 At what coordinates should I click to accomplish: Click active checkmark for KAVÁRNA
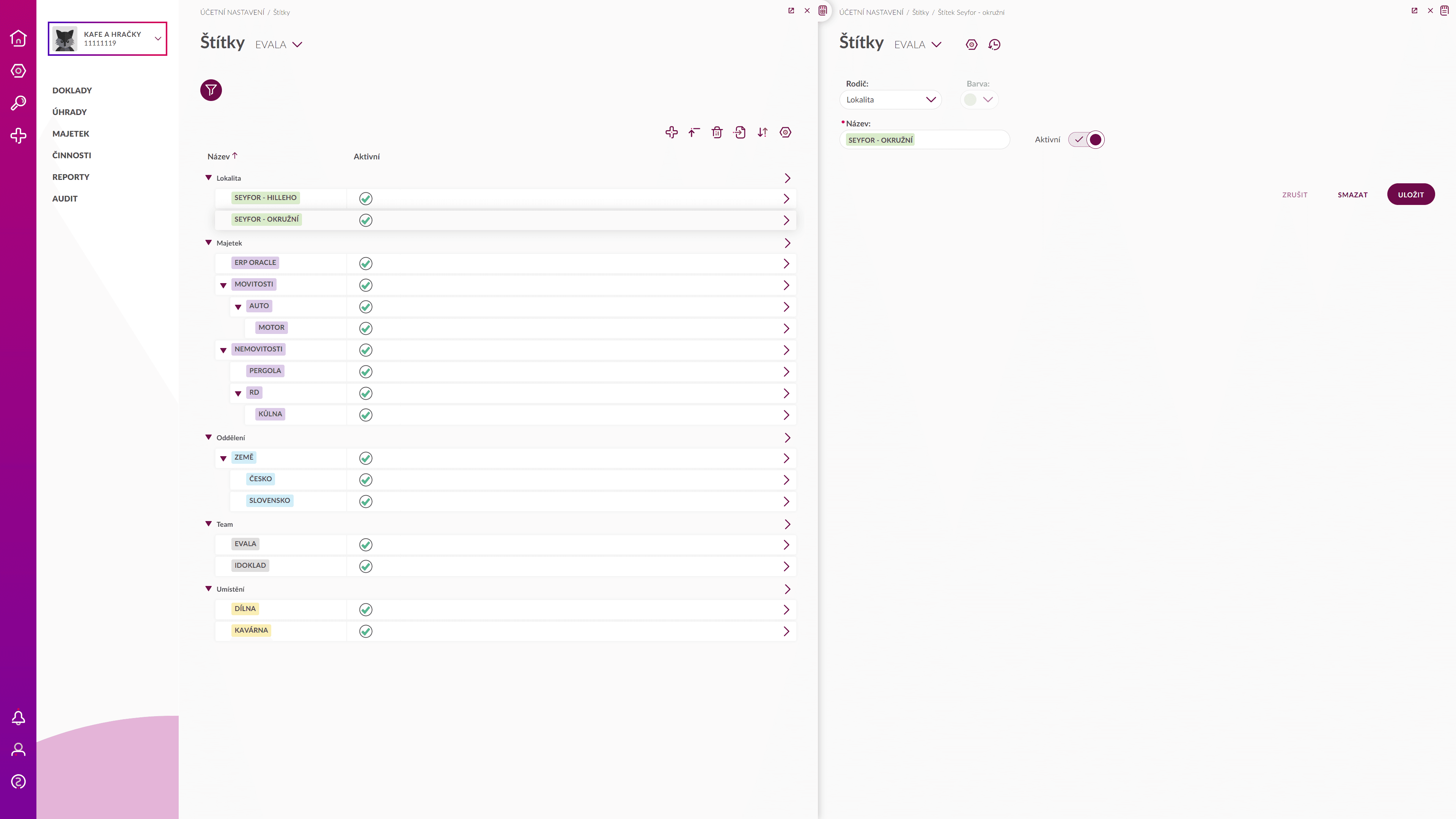pyautogui.click(x=366, y=631)
